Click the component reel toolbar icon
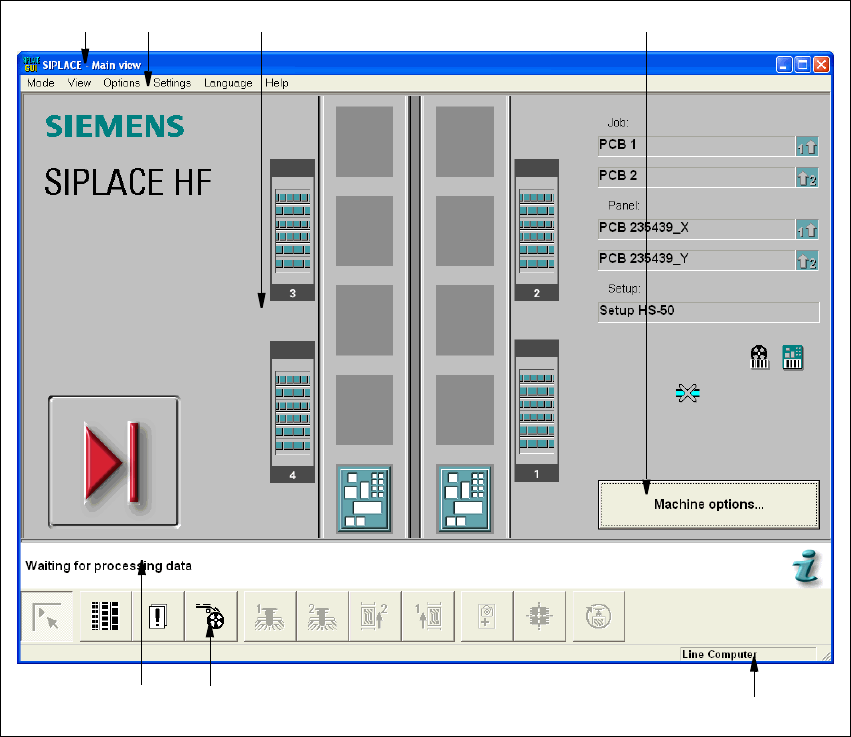This screenshot has width=851, height=737. click(210, 616)
